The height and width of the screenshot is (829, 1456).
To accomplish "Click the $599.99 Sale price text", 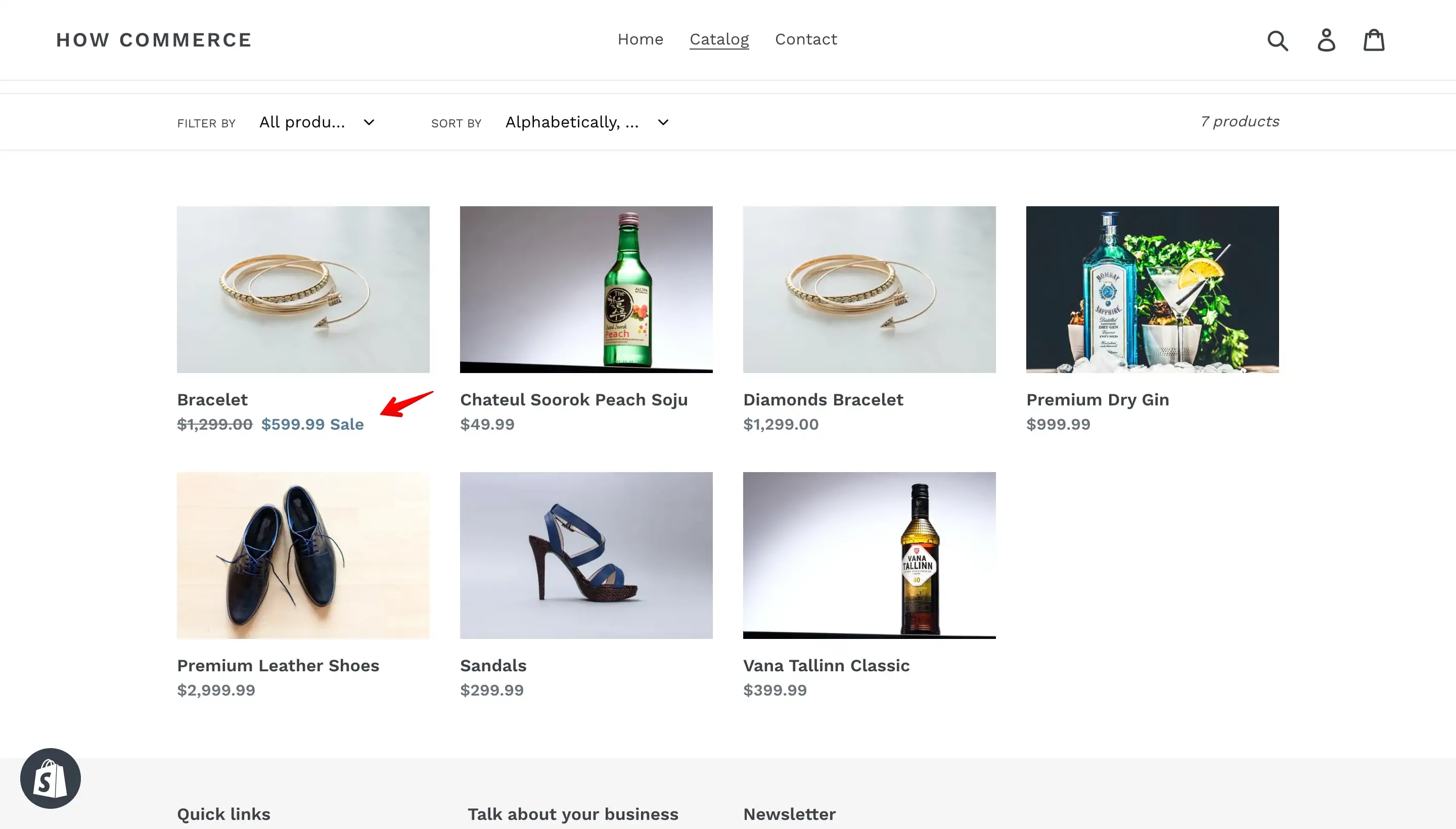I will pyautogui.click(x=312, y=424).
